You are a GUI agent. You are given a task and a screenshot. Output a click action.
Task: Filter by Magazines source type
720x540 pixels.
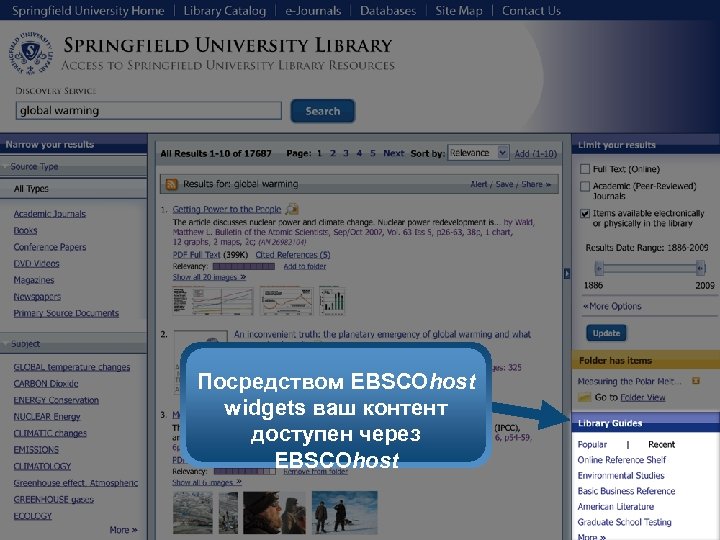34,280
